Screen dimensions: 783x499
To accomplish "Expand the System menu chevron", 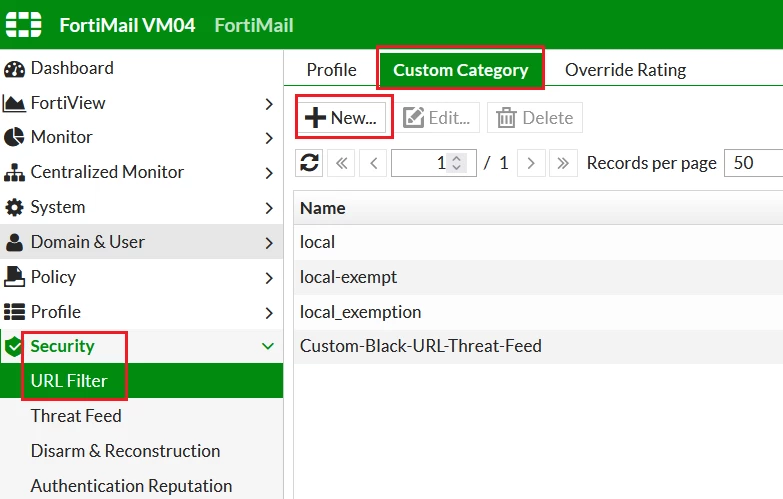I will 269,208.
